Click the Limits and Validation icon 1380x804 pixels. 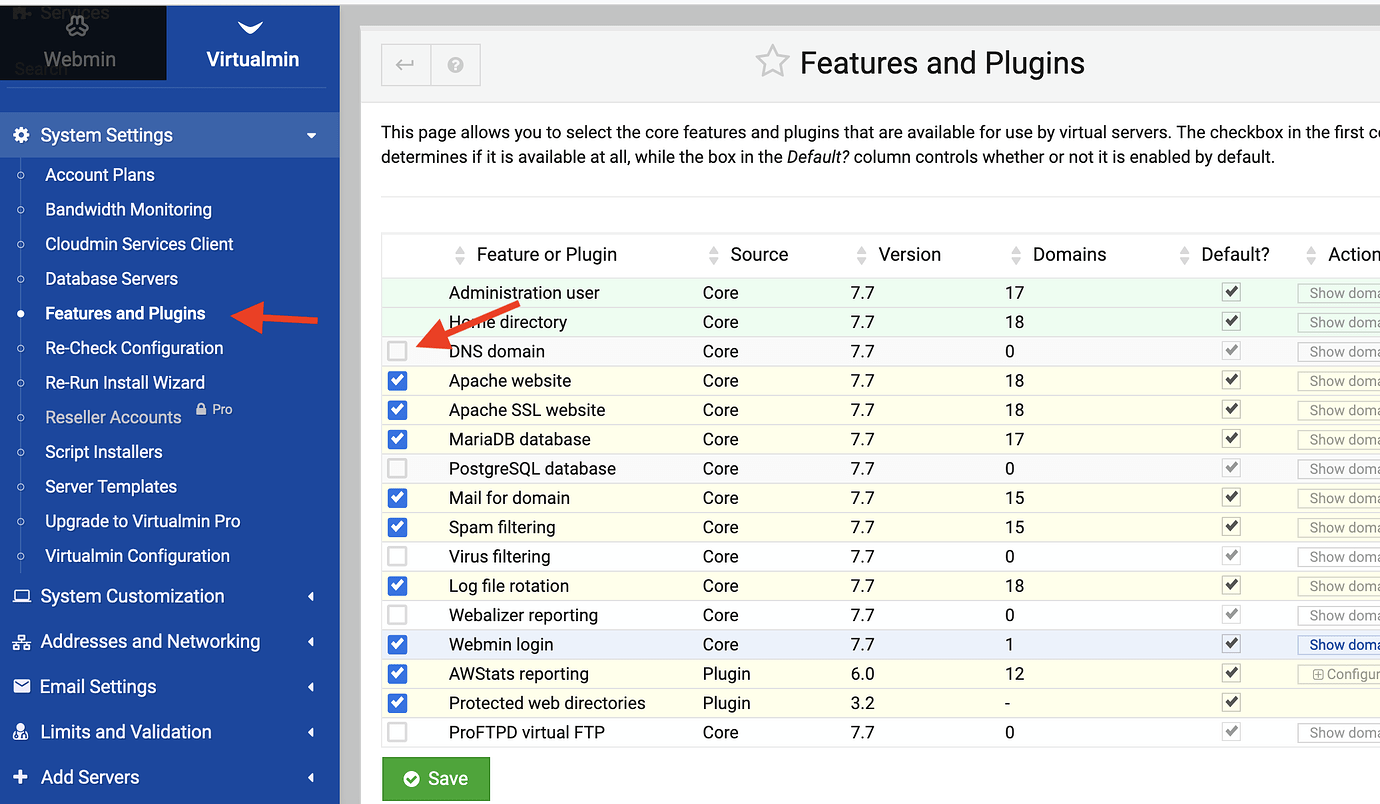click(21, 732)
